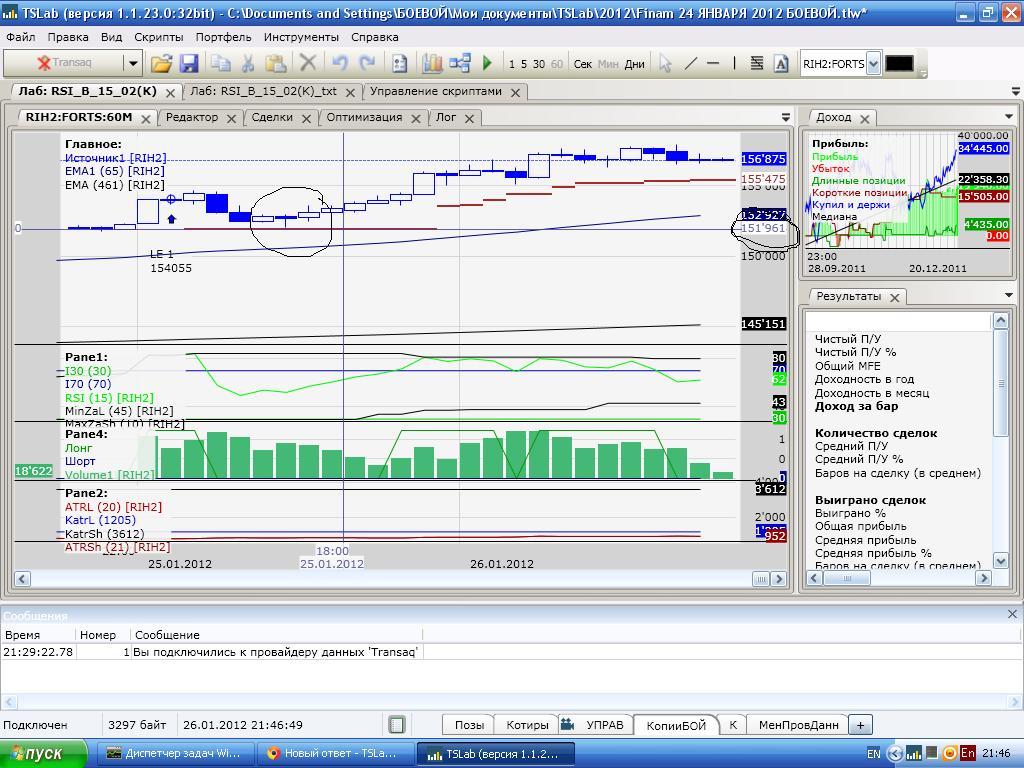Open the RIH2:FORTS instrument dropdown
Image resolution: width=1024 pixels, height=768 pixels.
[873, 63]
